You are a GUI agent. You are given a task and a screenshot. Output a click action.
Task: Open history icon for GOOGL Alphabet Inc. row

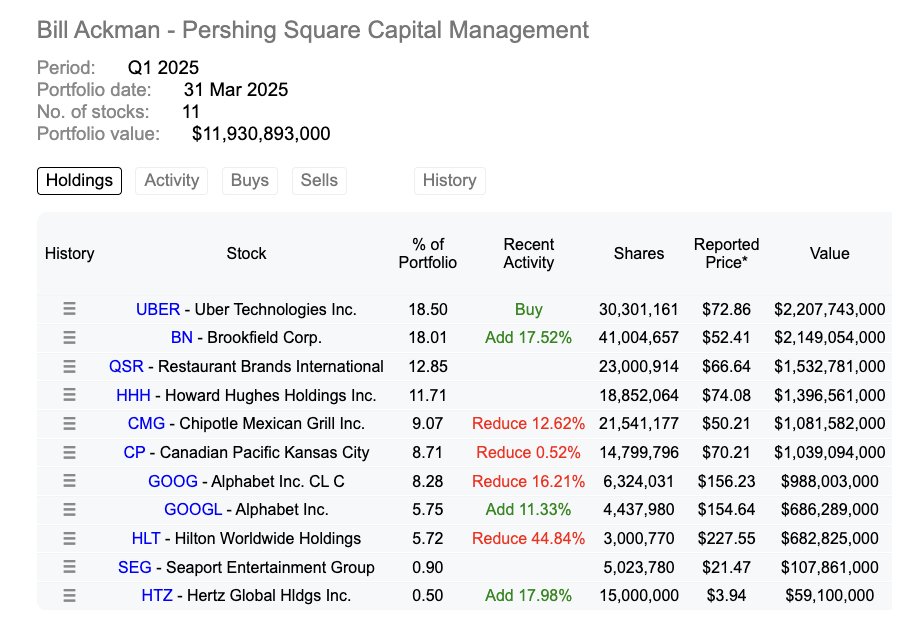tap(69, 510)
